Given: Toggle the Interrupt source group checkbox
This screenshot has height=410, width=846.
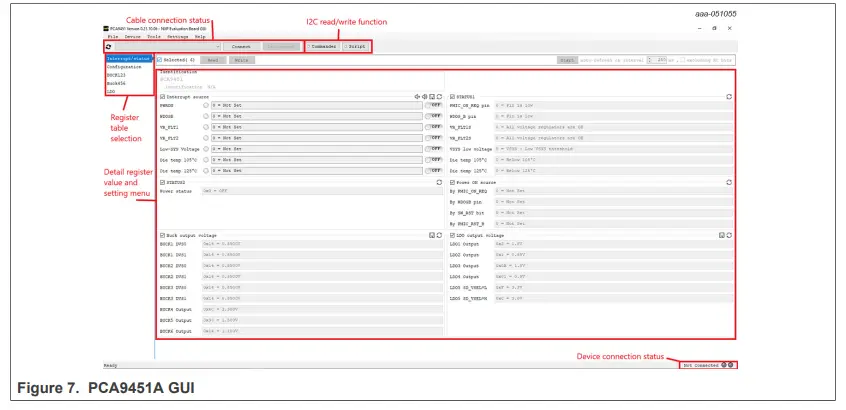Looking at the screenshot, I should (162, 97).
